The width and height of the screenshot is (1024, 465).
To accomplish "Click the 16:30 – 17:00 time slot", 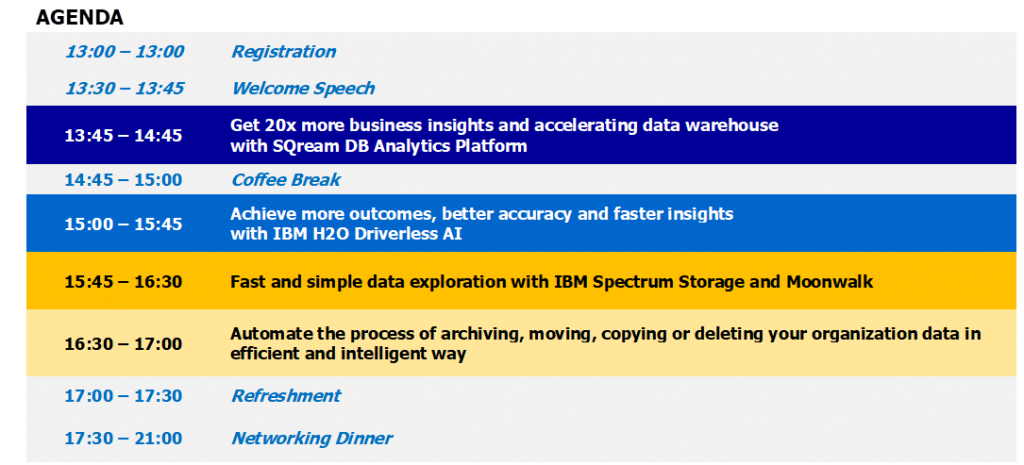I will (123, 344).
